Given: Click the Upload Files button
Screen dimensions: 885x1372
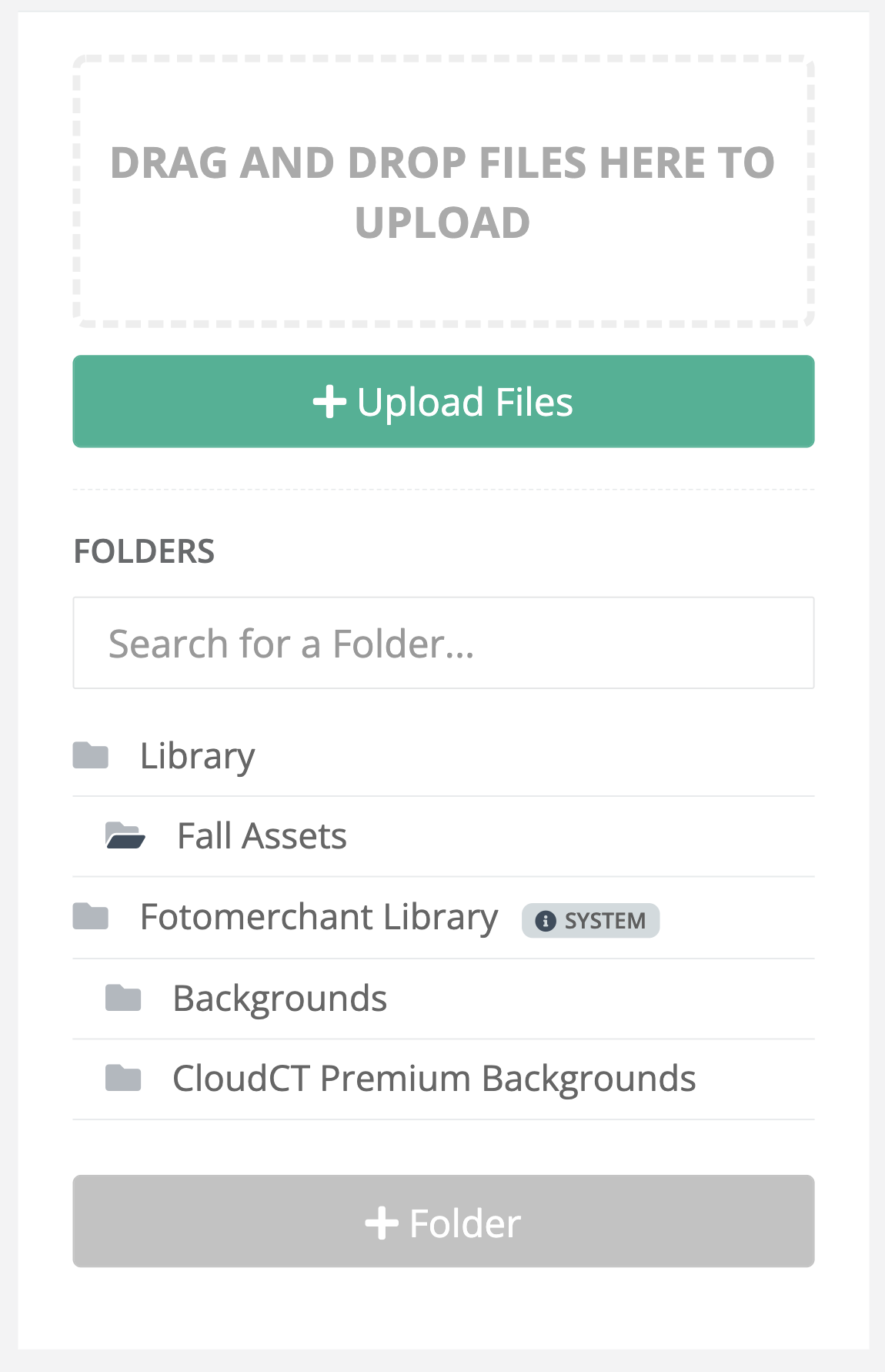Looking at the screenshot, I should point(443,401).
